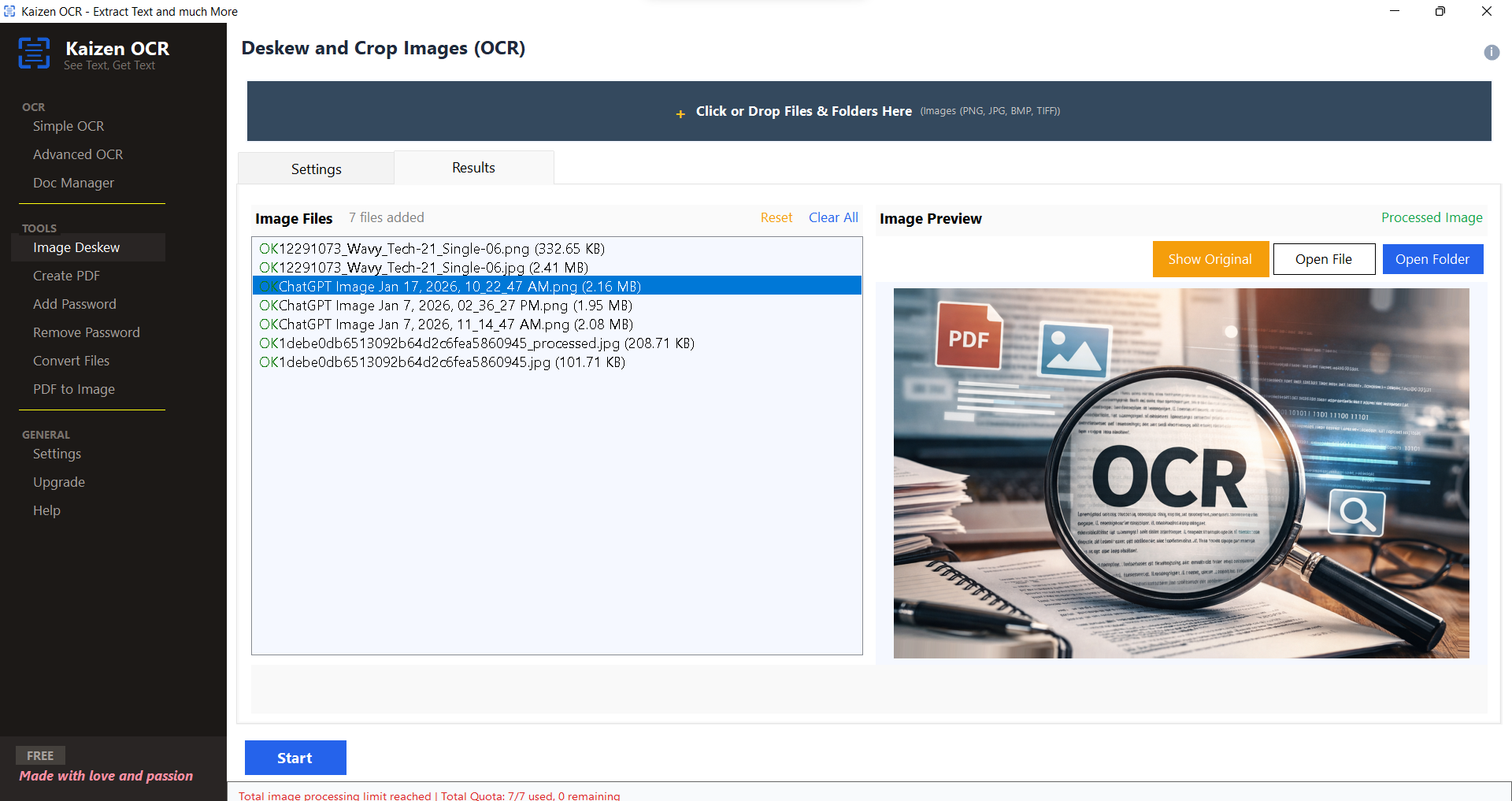Open the PDF to Image tool

[x=73, y=388]
